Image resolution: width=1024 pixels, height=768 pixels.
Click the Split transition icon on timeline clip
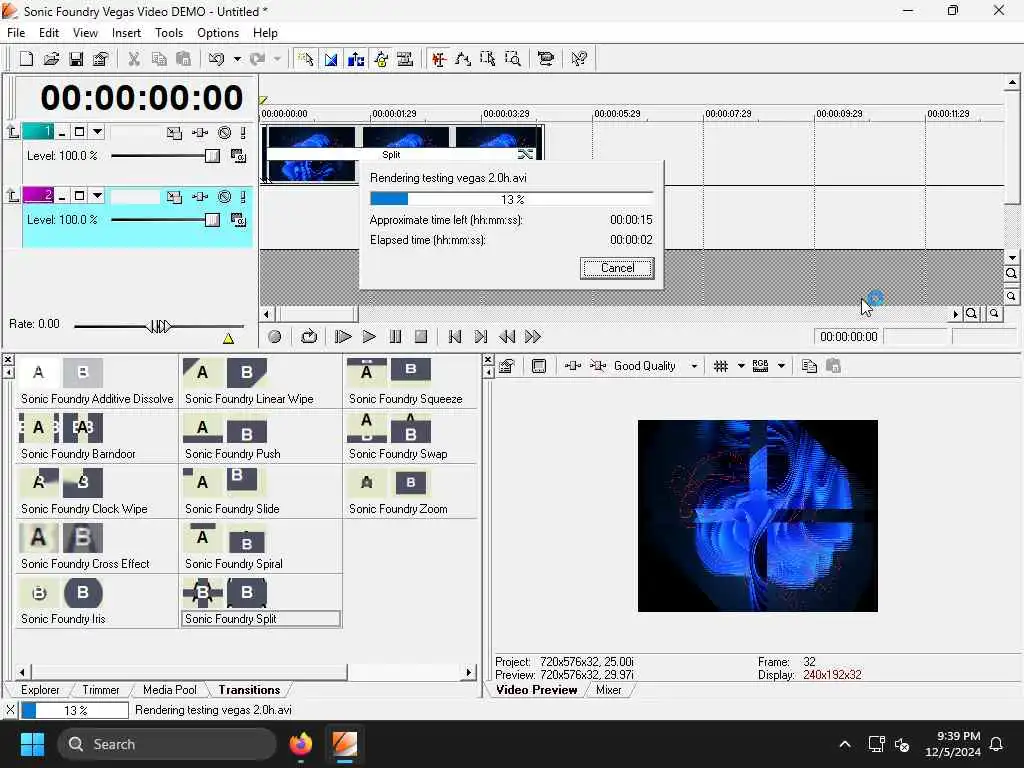tap(525, 154)
